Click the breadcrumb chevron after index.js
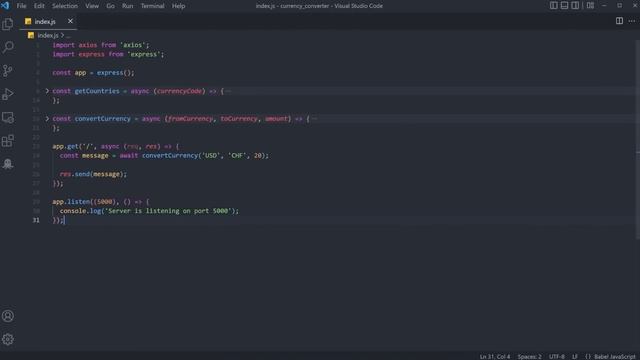The height and width of the screenshot is (360, 640). coord(62,36)
